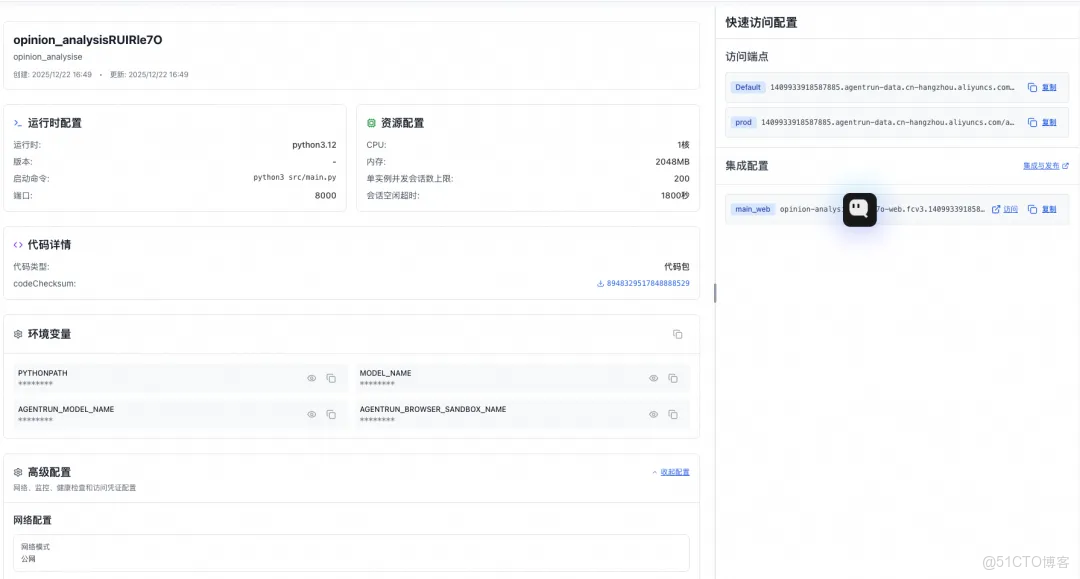Image resolution: width=1080 pixels, height=579 pixels.
Task: Show the hidden MODEL_NAME value
Action: 653,378
